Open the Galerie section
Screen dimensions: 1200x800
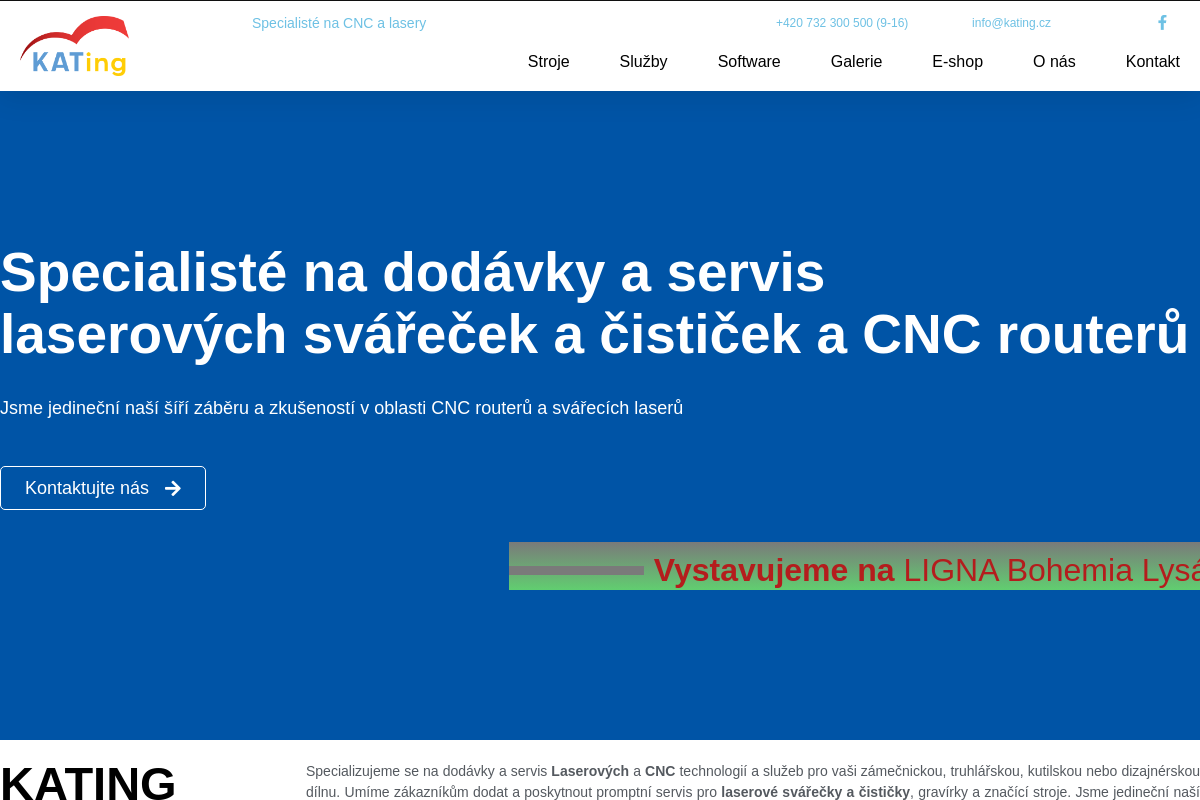(x=856, y=61)
